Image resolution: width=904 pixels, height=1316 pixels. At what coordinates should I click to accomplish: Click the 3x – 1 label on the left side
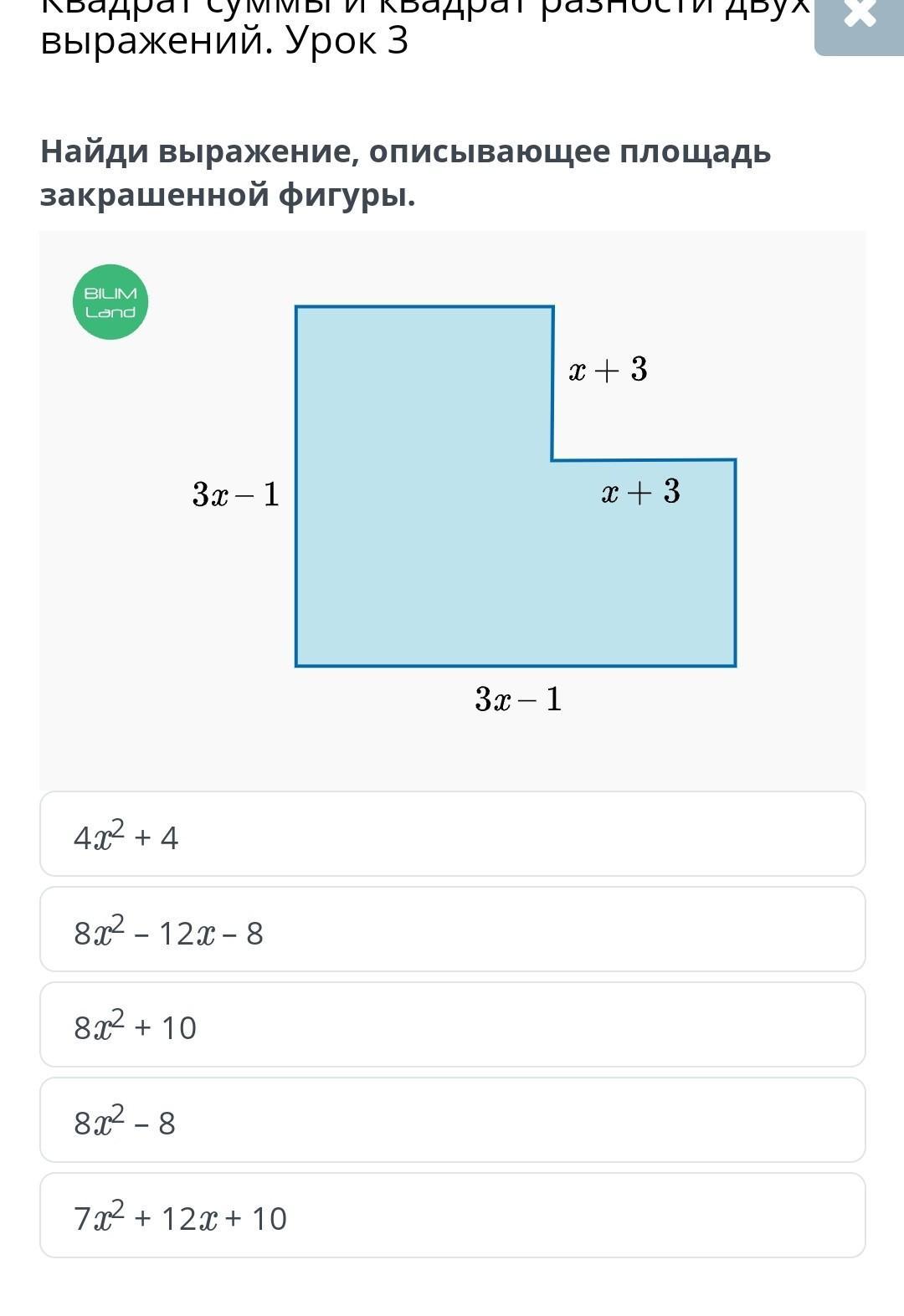pyautogui.click(x=236, y=494)
